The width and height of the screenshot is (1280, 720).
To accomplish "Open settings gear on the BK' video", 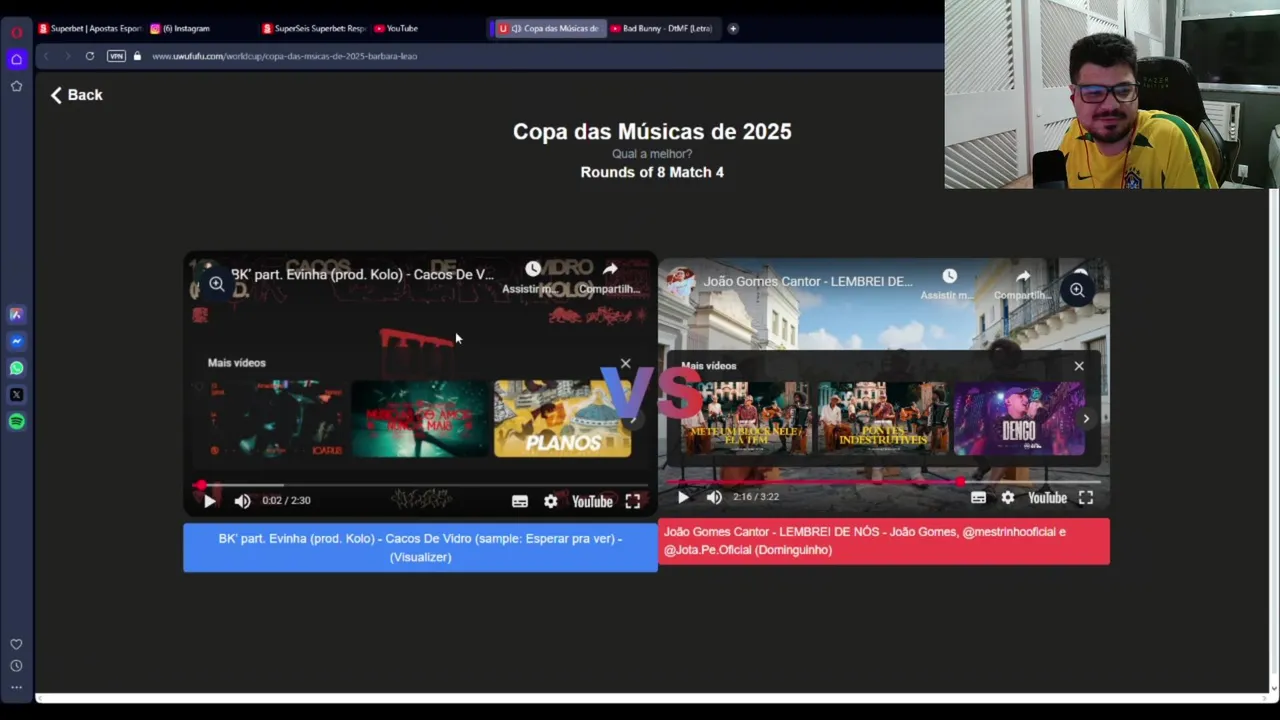I will click(x=551, y=501).
